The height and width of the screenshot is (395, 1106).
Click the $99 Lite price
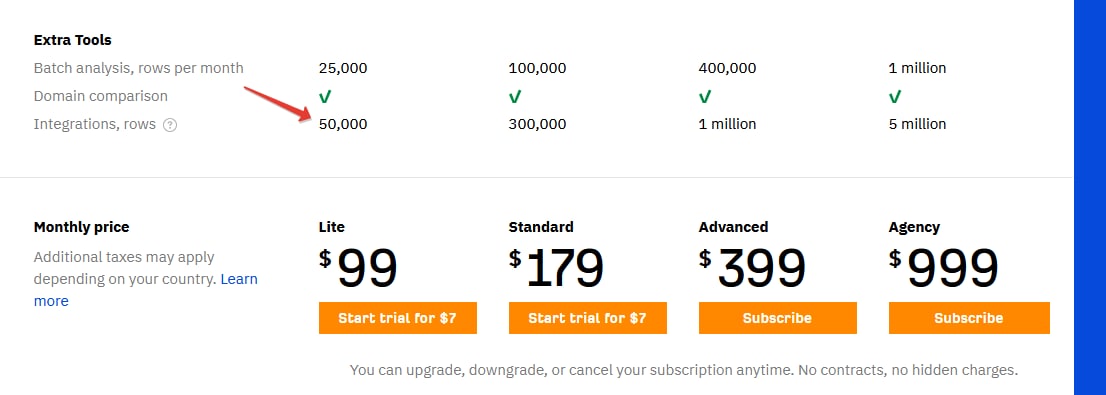358,268
